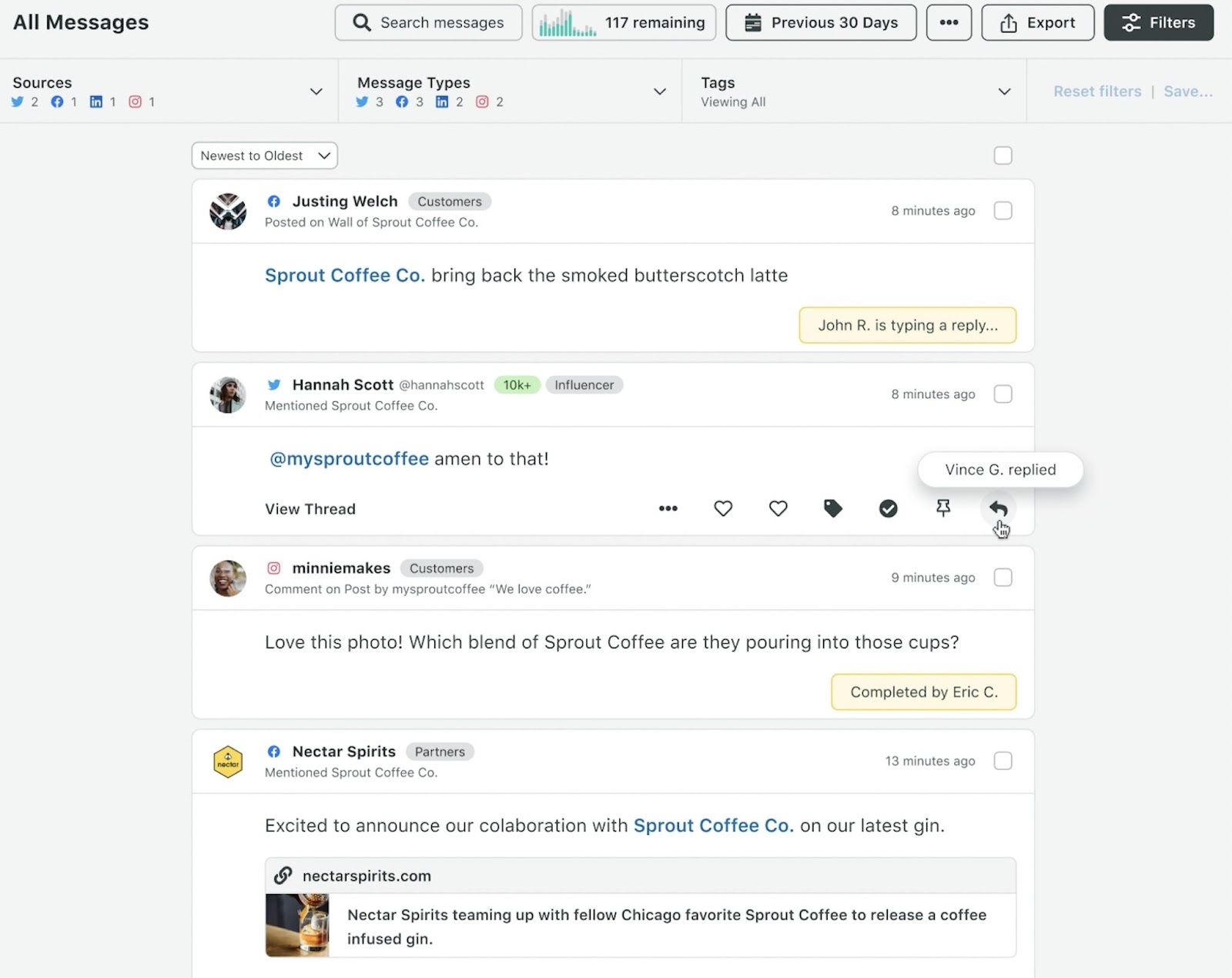Like Hannah Scott's message
This screenshot has width=1232, height=978.
coord(723,508)
